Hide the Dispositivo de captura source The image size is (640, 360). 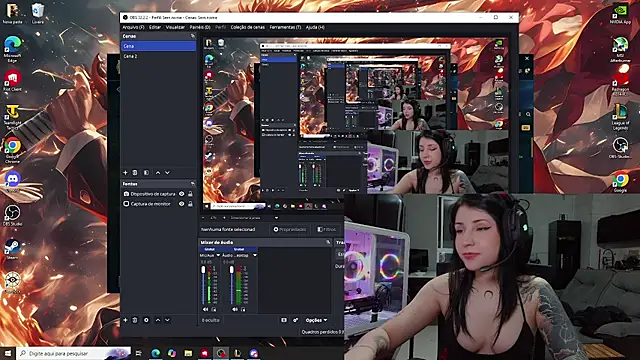tap(182, 194)
